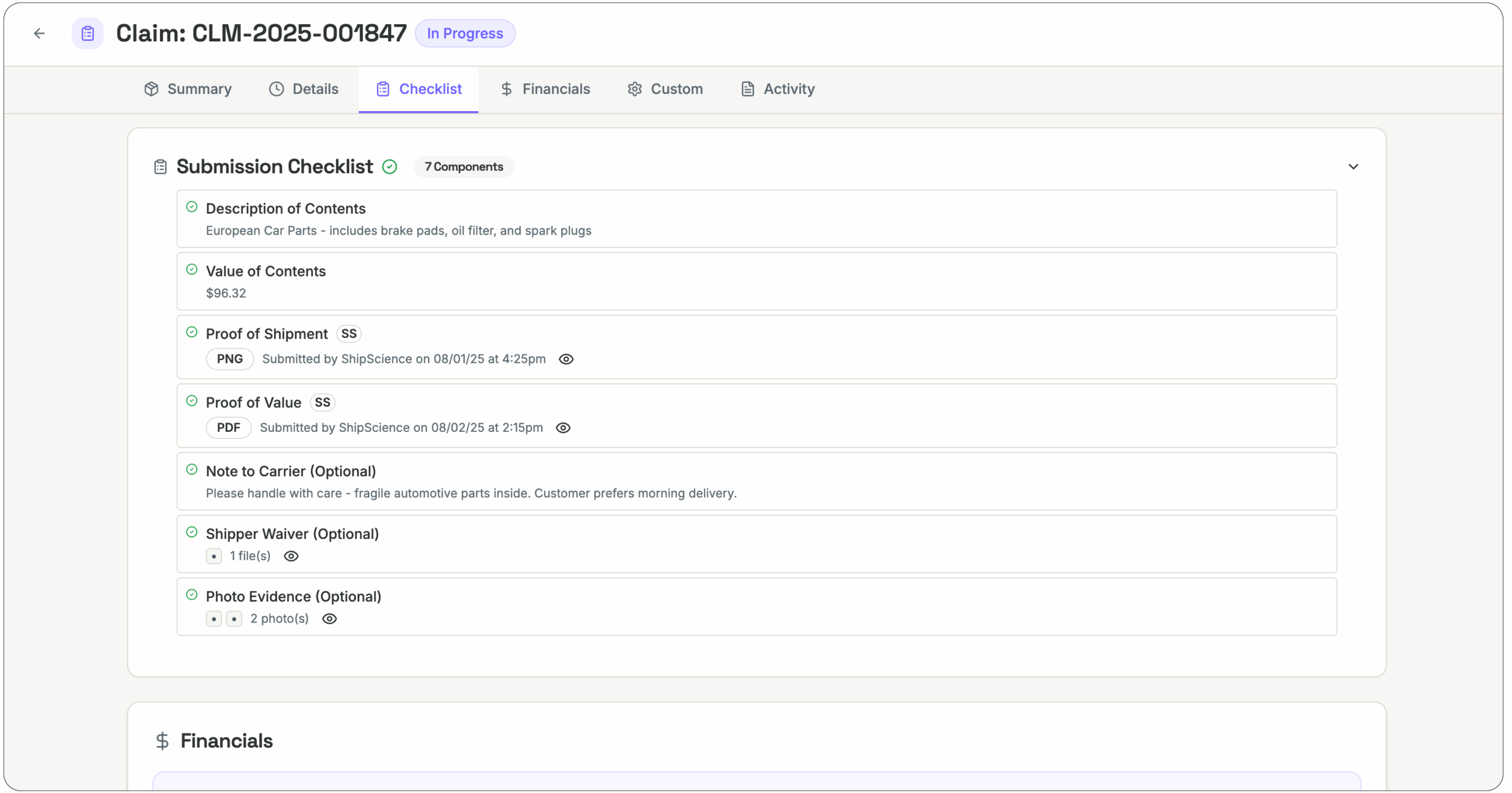Click the In Progress status badge

click(465, 34)
